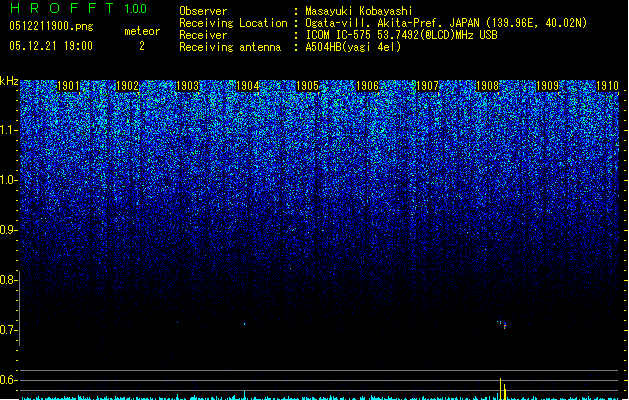Click the Receiver label
The height and width of the screenshot is (400, 629).
click(203, 35)
